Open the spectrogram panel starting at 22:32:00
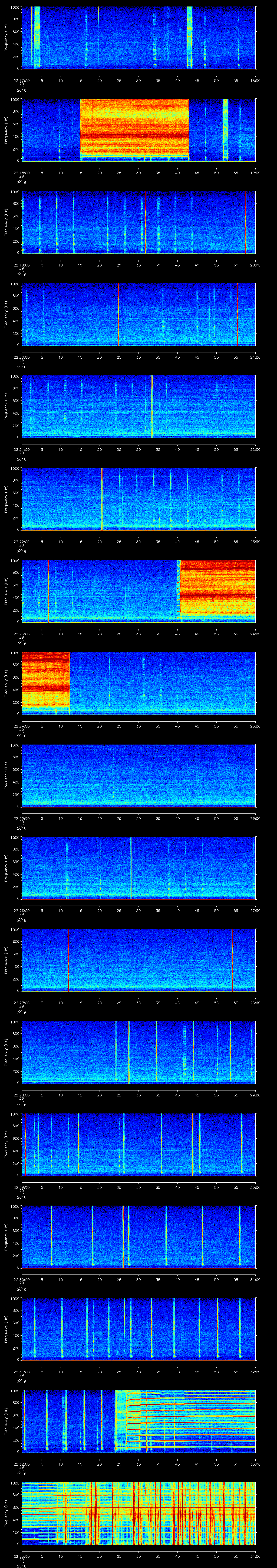Screen dimensions: 277x1568 point(139,1421)
